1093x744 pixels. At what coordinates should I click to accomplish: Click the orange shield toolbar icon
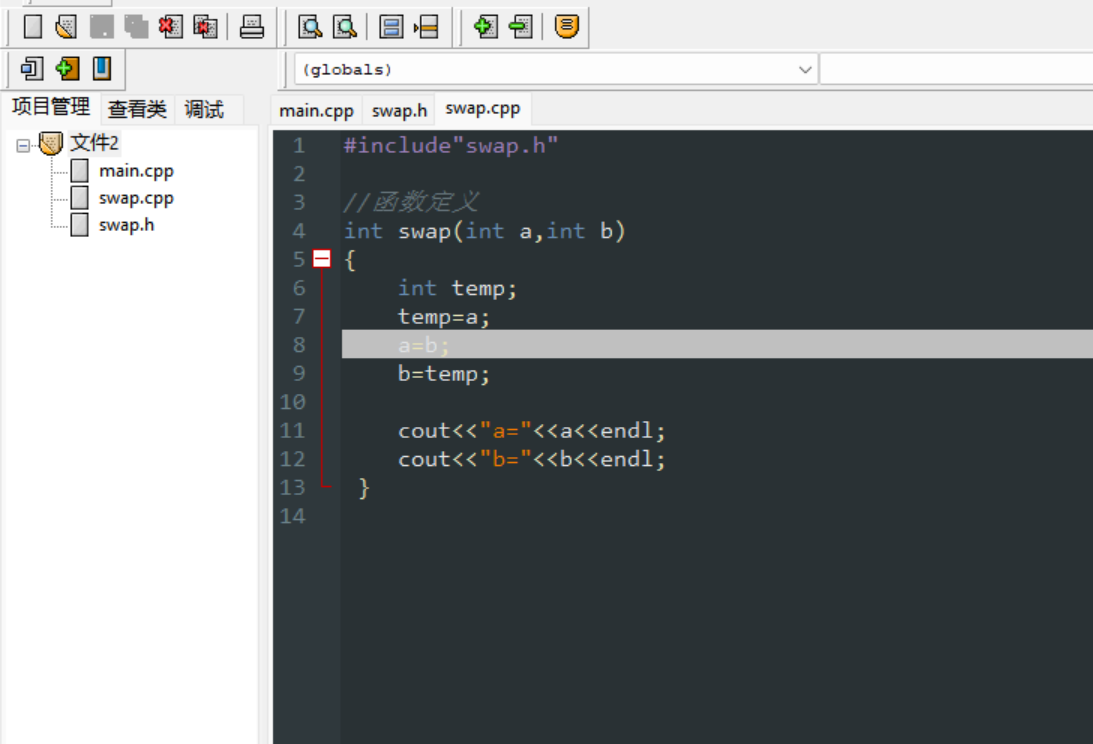pos(565,27)
